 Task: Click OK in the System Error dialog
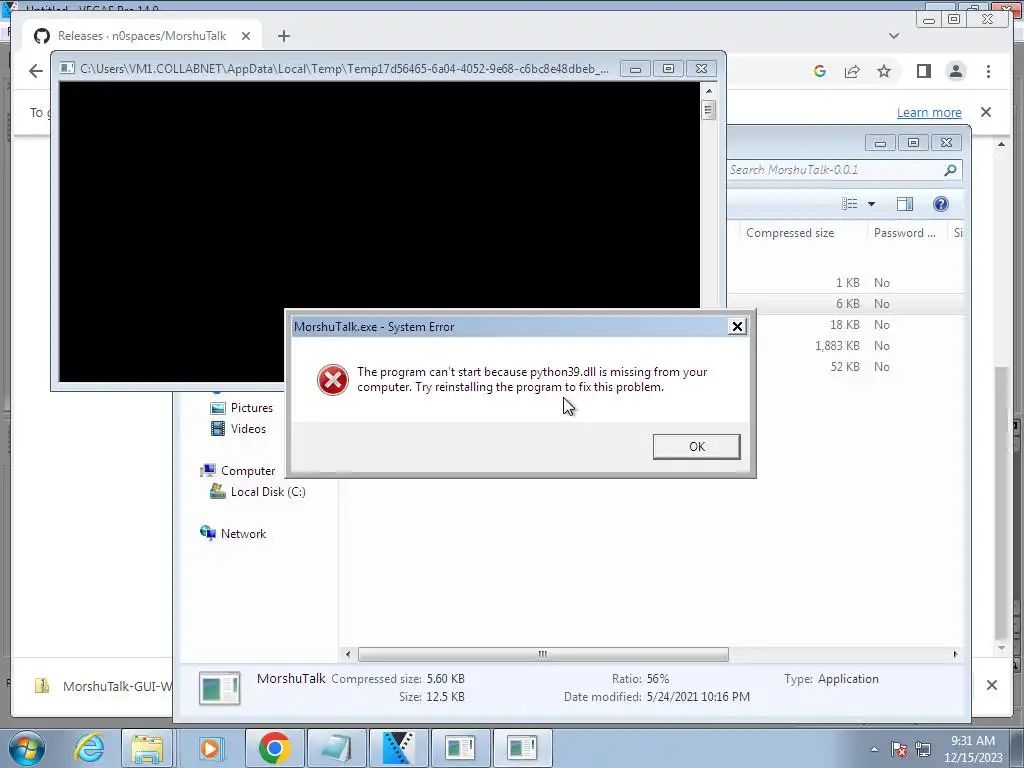(696, 447)
